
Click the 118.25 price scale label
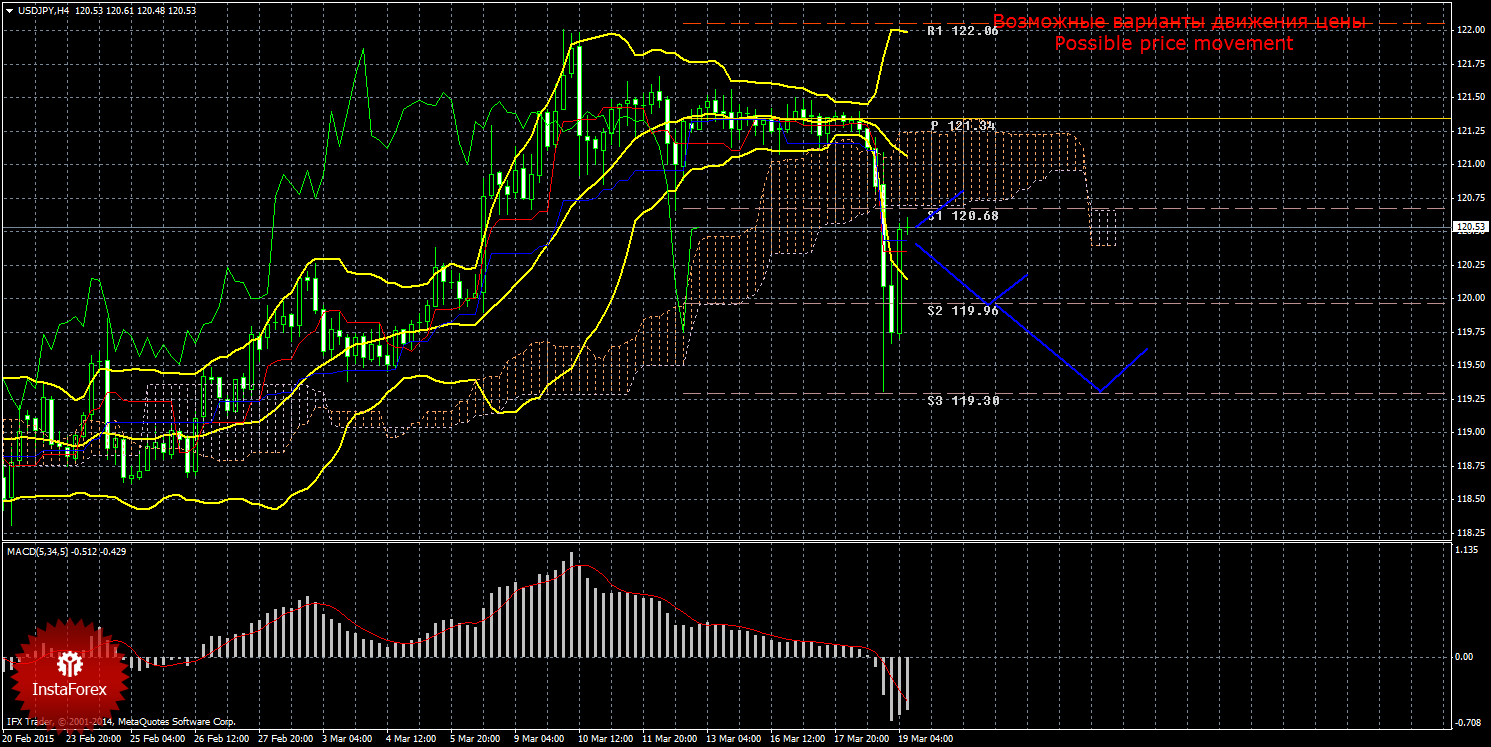coord(1469,533)
